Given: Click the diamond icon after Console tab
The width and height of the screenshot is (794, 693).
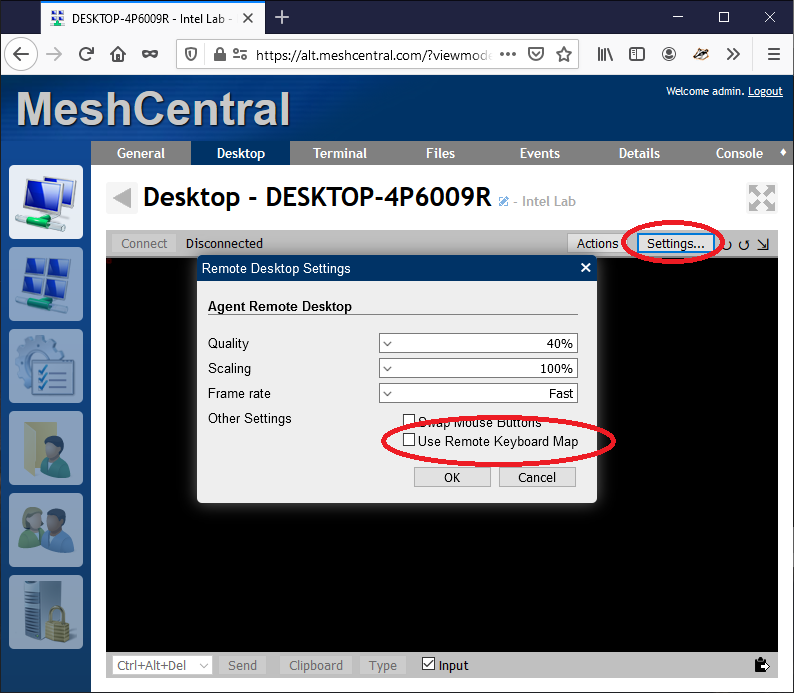Looking at the screenshot, I should 783,152.
